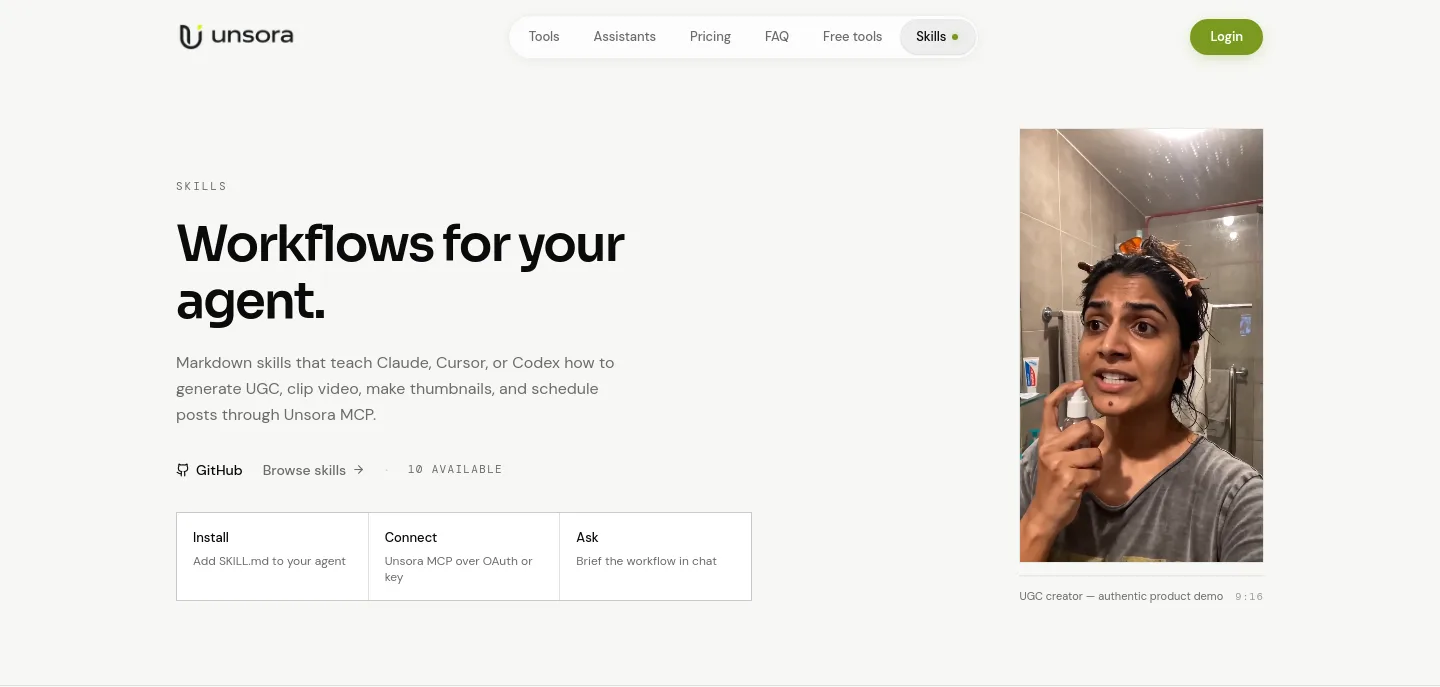
Task: Click the 9:16 aspect ratio label
Action: [1249, 597]
